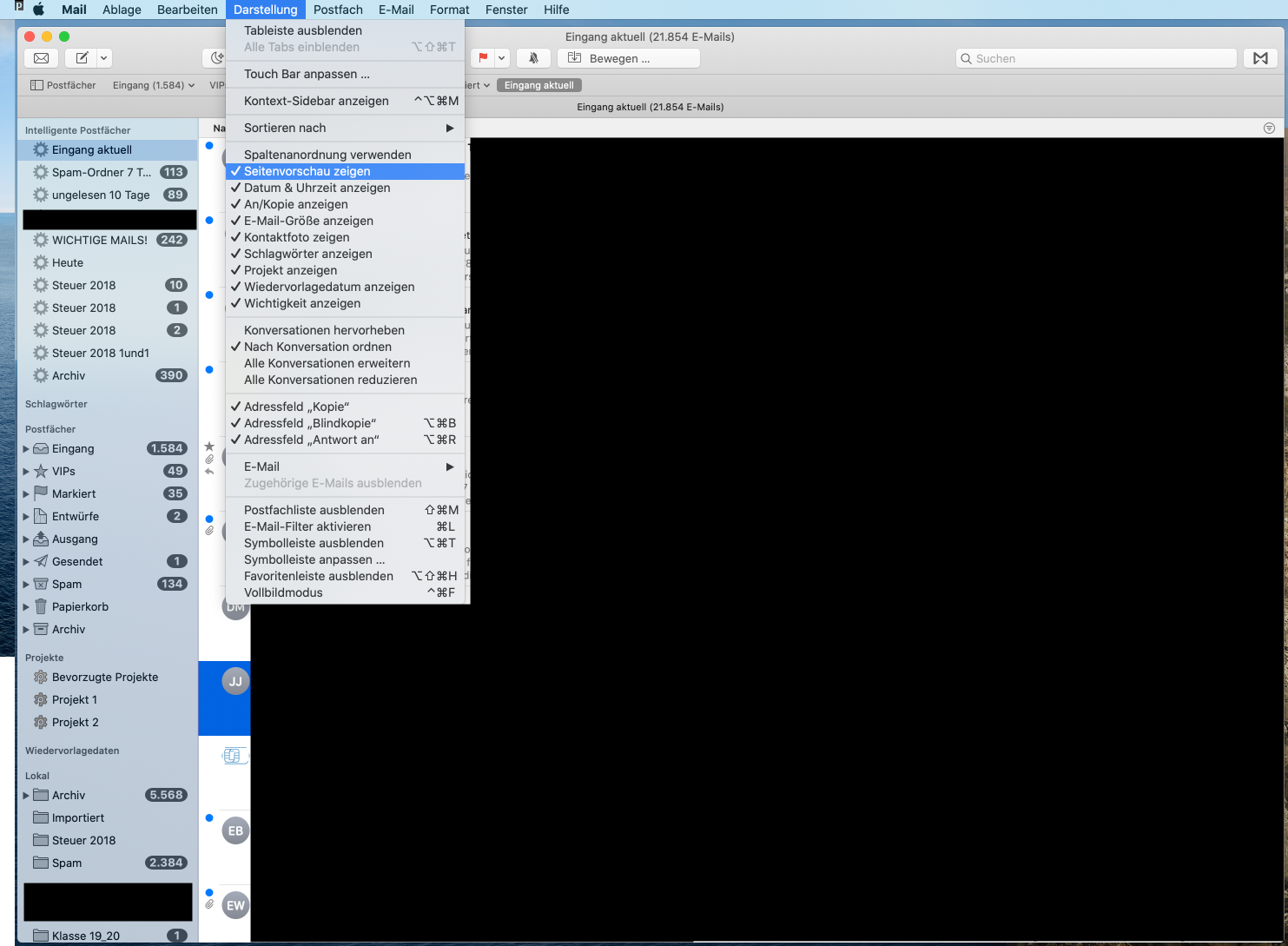Choose Touch Bar anpassen ...
The height and width of the screenshot is (946, 1288).
point(346,74)
